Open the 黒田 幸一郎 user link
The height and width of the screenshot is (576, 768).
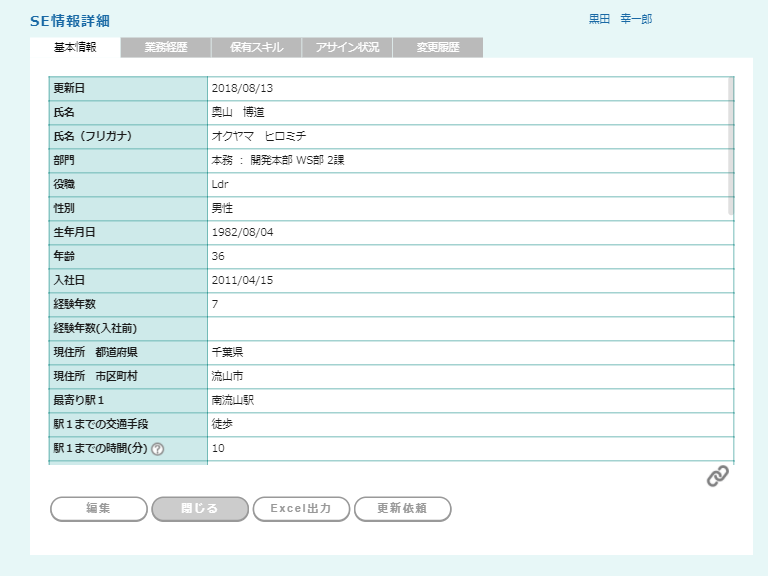click(x=620, y=19)
